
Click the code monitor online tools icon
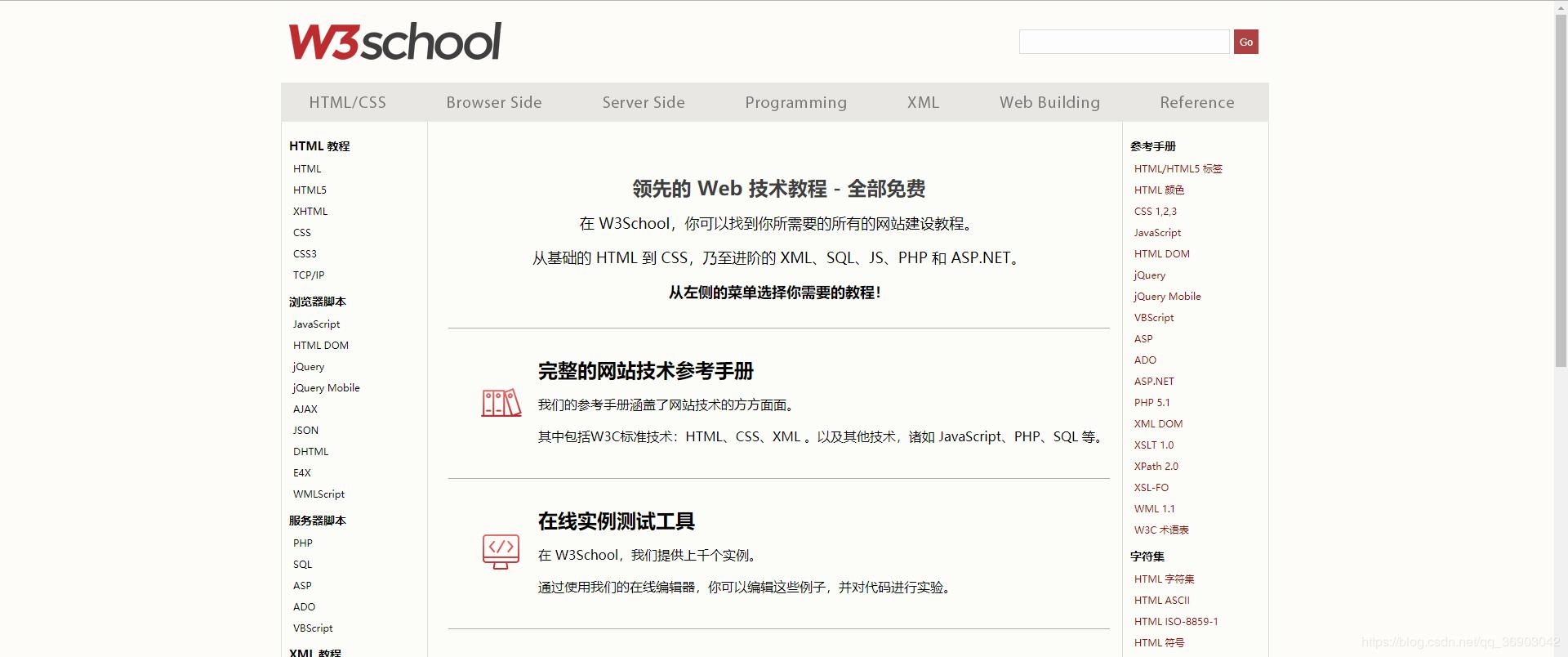click(501, 552)
